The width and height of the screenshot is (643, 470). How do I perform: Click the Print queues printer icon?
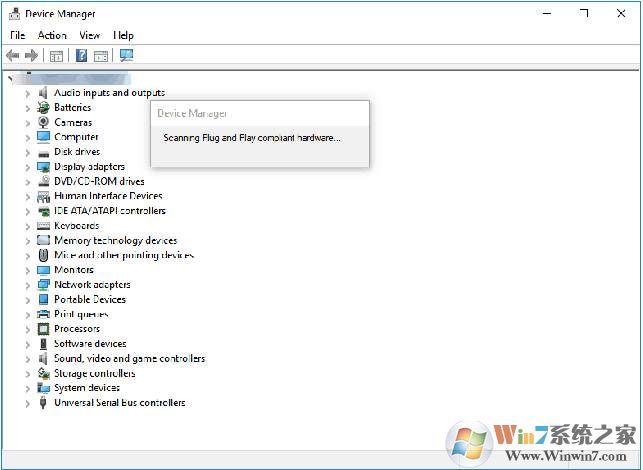point(43,314)
